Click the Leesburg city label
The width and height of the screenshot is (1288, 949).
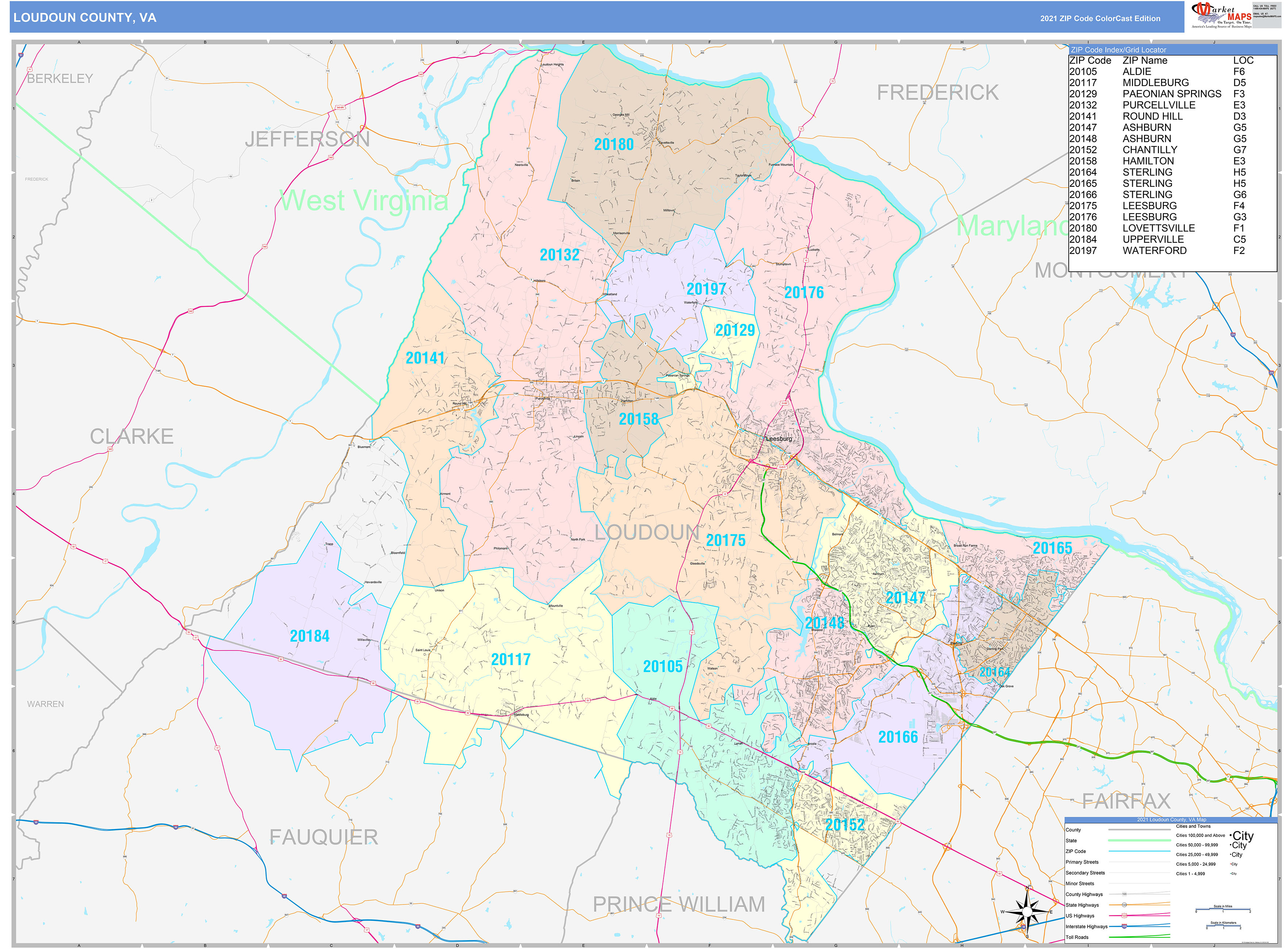point(779,439)
